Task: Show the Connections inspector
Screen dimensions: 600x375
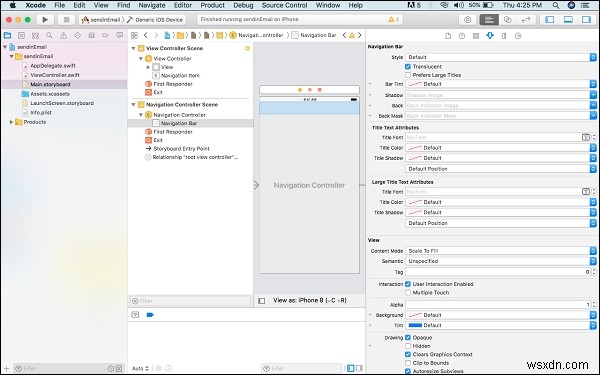Action: [x=518, y=36]
